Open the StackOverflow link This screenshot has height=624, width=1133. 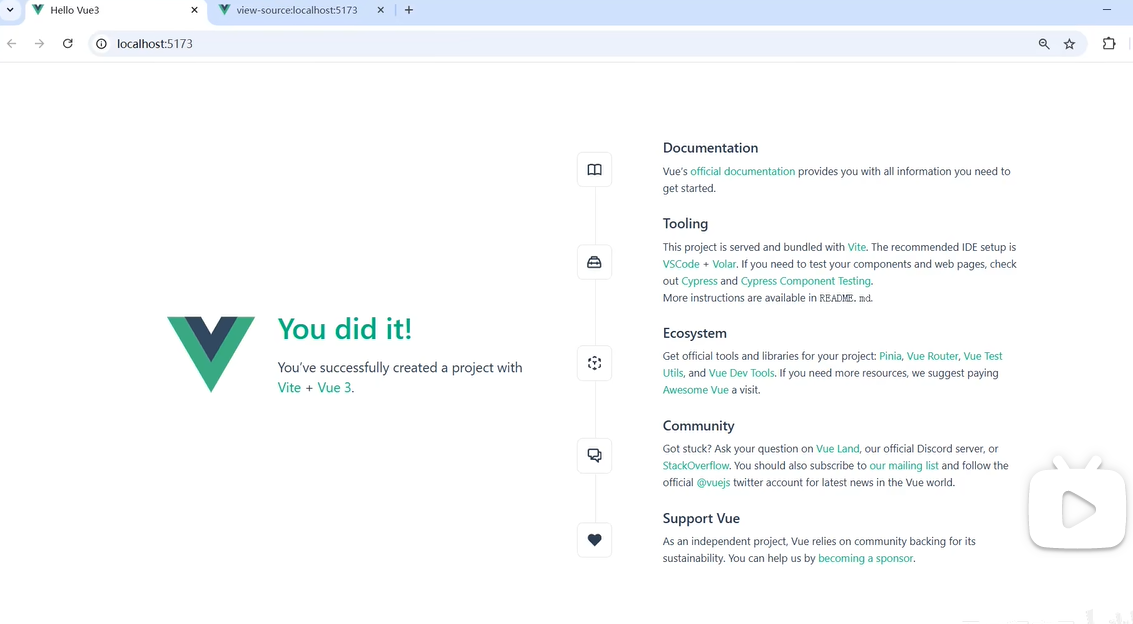click(x=696, y=466)
